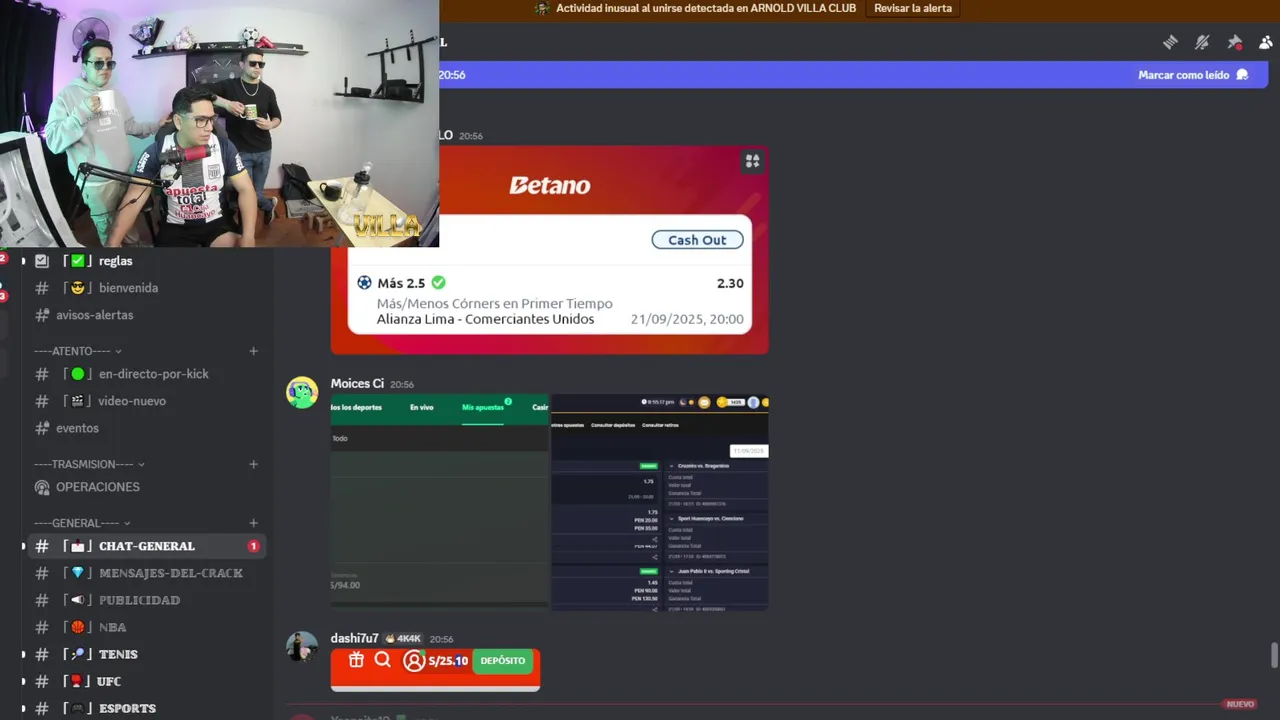Add channel to ATENTO category
This screenshot has height=720, width=1280.
pyautogui.click(x=253, y=351)
